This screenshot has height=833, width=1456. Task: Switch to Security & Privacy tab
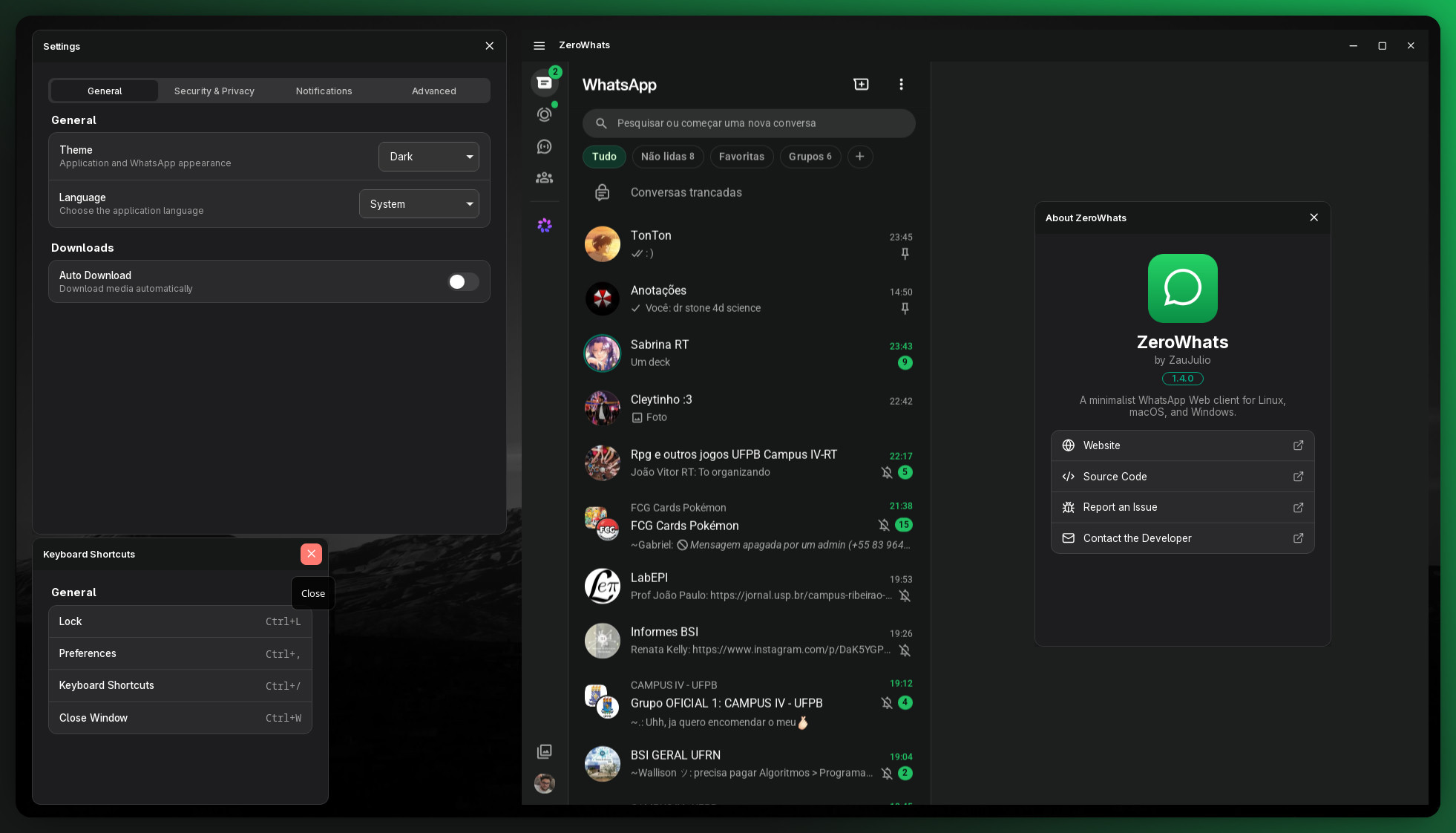pos(214,91)
